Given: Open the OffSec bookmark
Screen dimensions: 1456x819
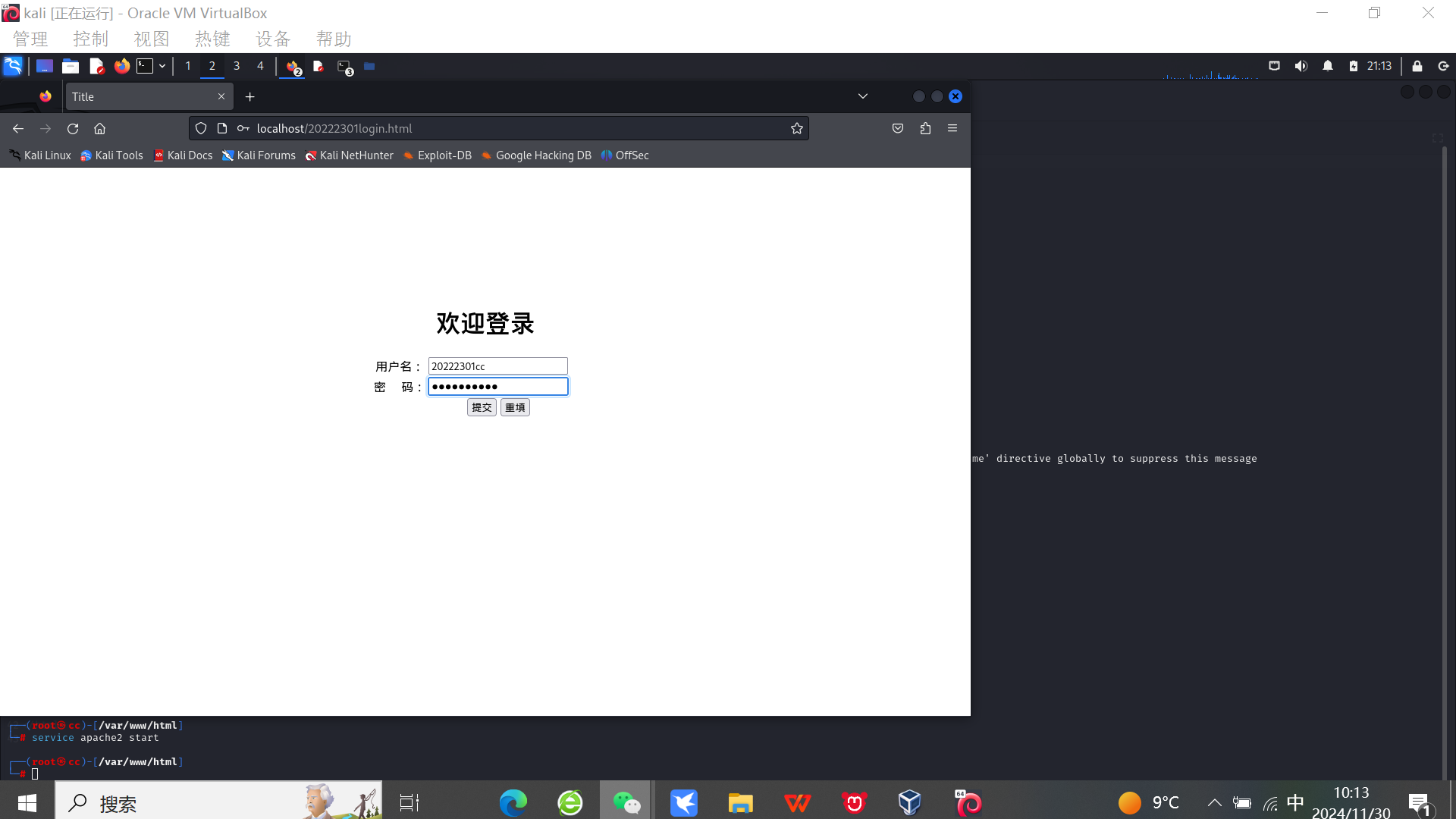Looking at the screenshot, I should click(x=625, y=155).
